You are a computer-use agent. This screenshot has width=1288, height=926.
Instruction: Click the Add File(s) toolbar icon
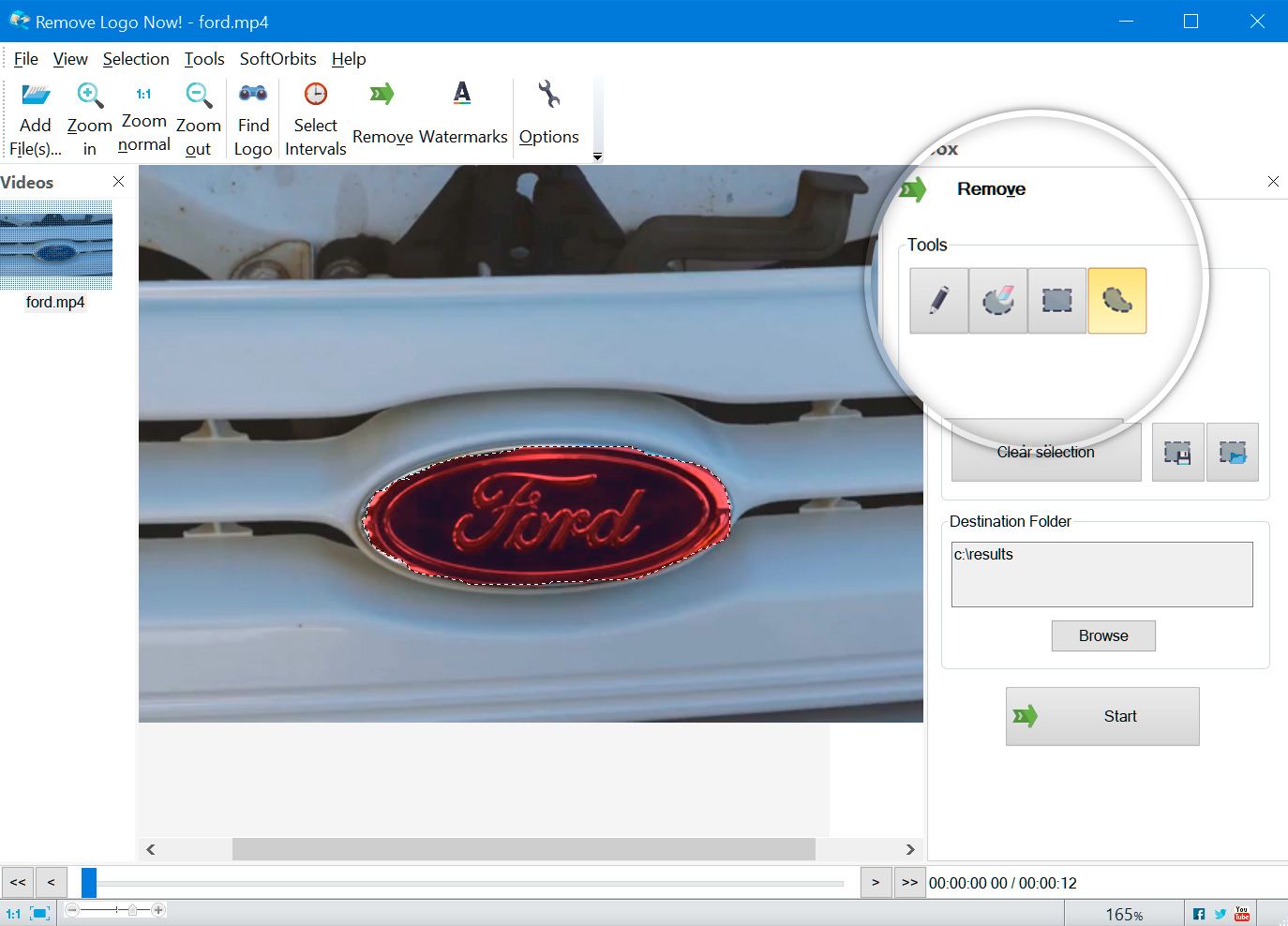[36, 95]
